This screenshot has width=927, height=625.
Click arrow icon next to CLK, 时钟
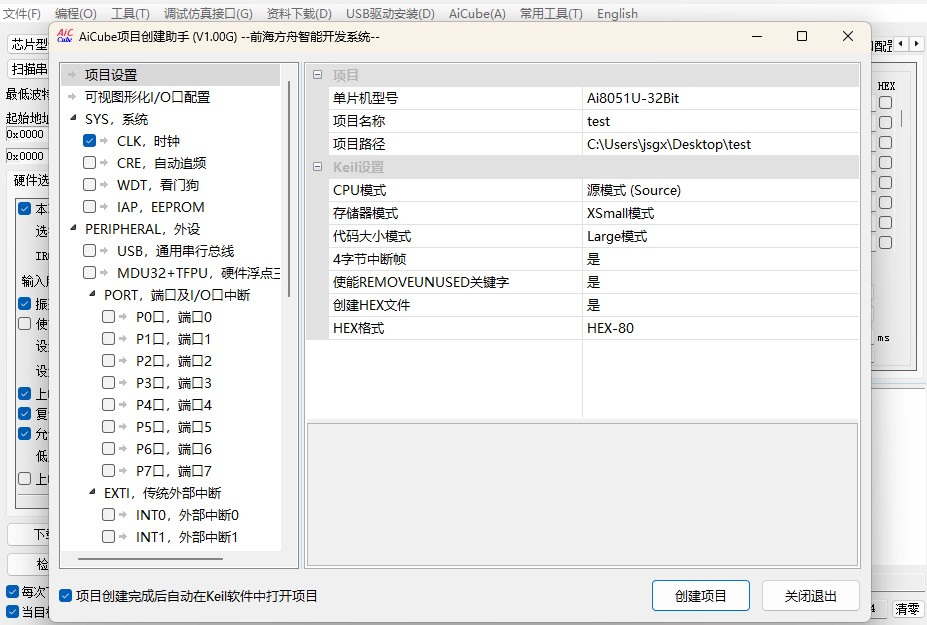pyautogui.click(x=104, y=141)
